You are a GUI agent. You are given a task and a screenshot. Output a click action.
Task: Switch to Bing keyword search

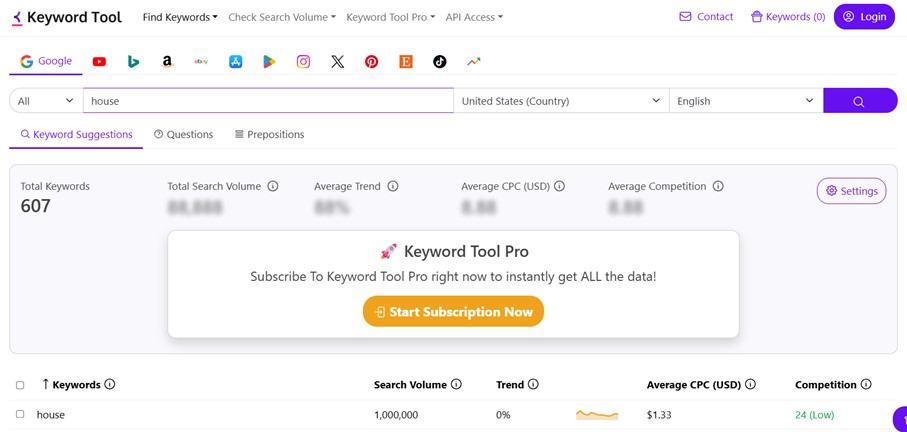133,62
